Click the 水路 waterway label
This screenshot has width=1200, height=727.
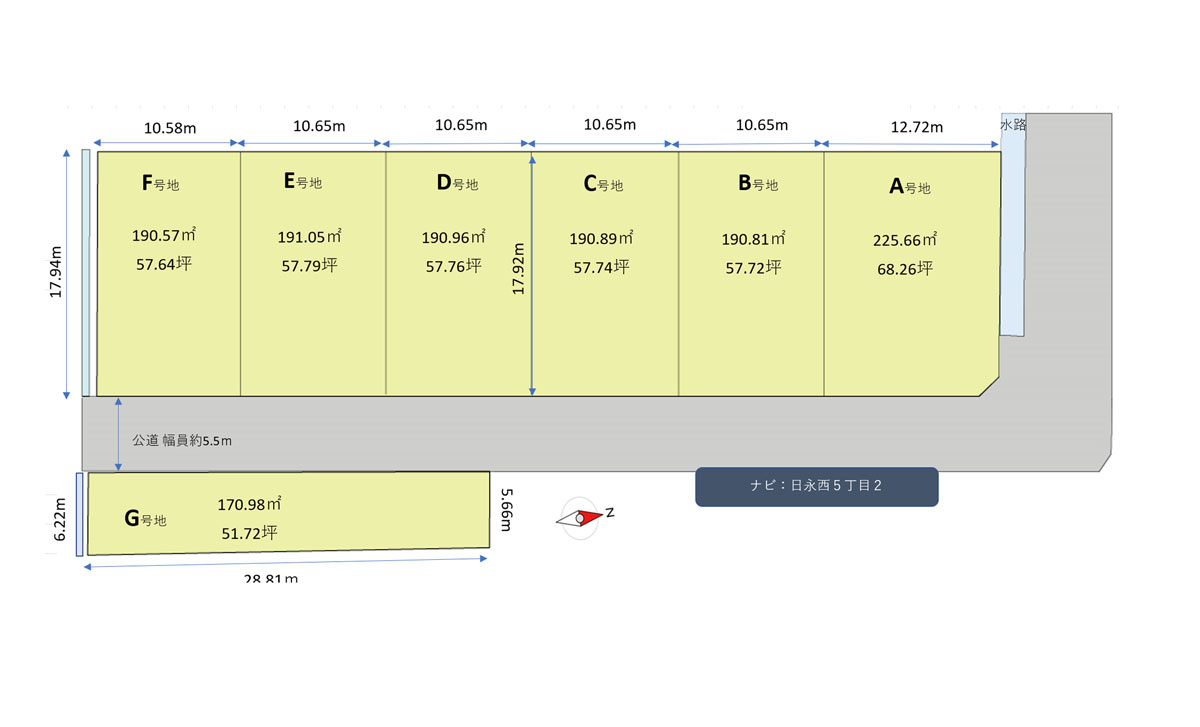point(1014,125)
